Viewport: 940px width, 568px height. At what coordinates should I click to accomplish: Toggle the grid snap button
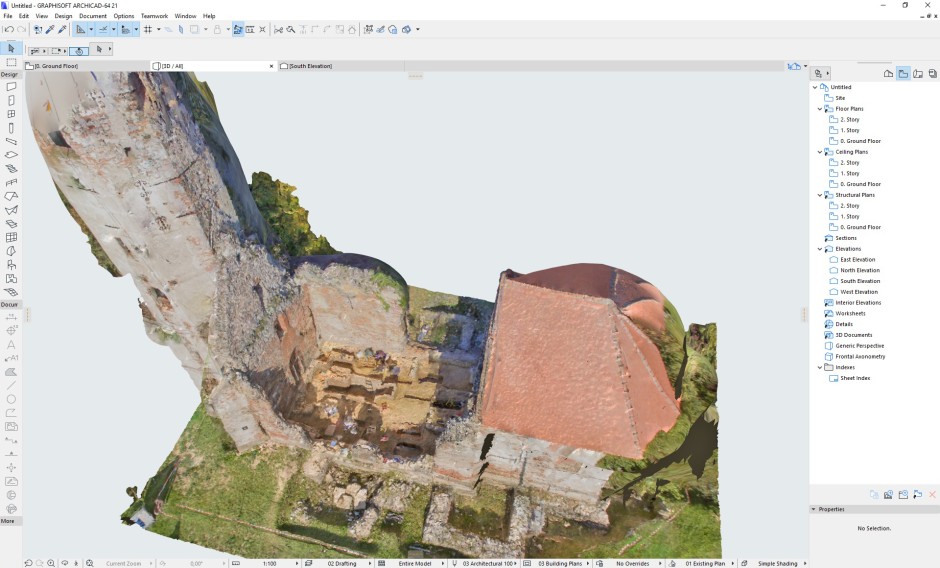pyautogui.click(x=147, y=30)
